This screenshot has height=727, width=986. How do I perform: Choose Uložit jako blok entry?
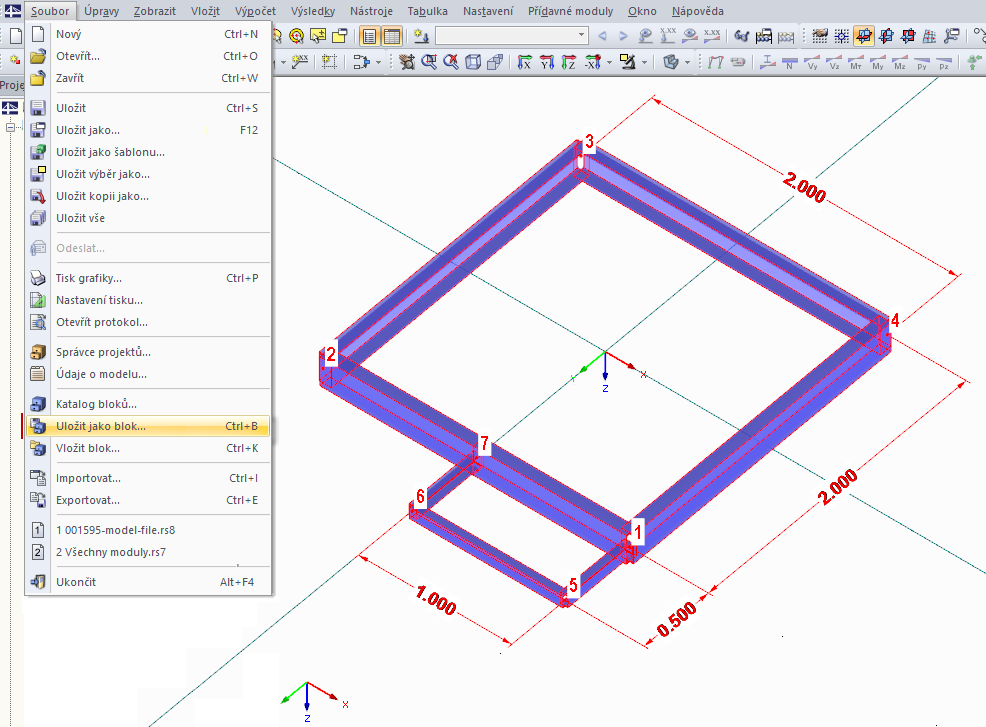(148, 426)
